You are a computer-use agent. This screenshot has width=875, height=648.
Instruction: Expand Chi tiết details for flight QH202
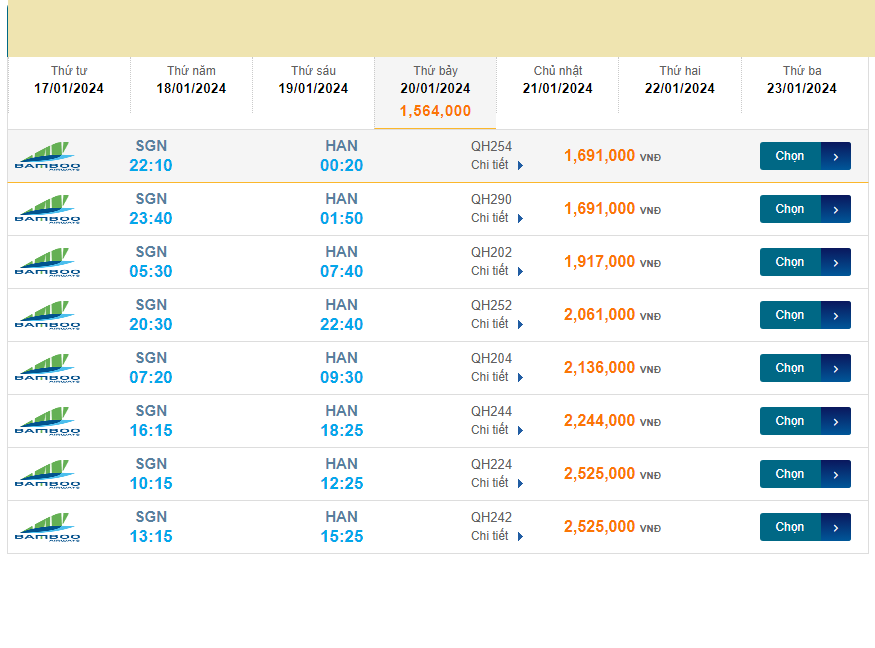(x=497, y=271)
